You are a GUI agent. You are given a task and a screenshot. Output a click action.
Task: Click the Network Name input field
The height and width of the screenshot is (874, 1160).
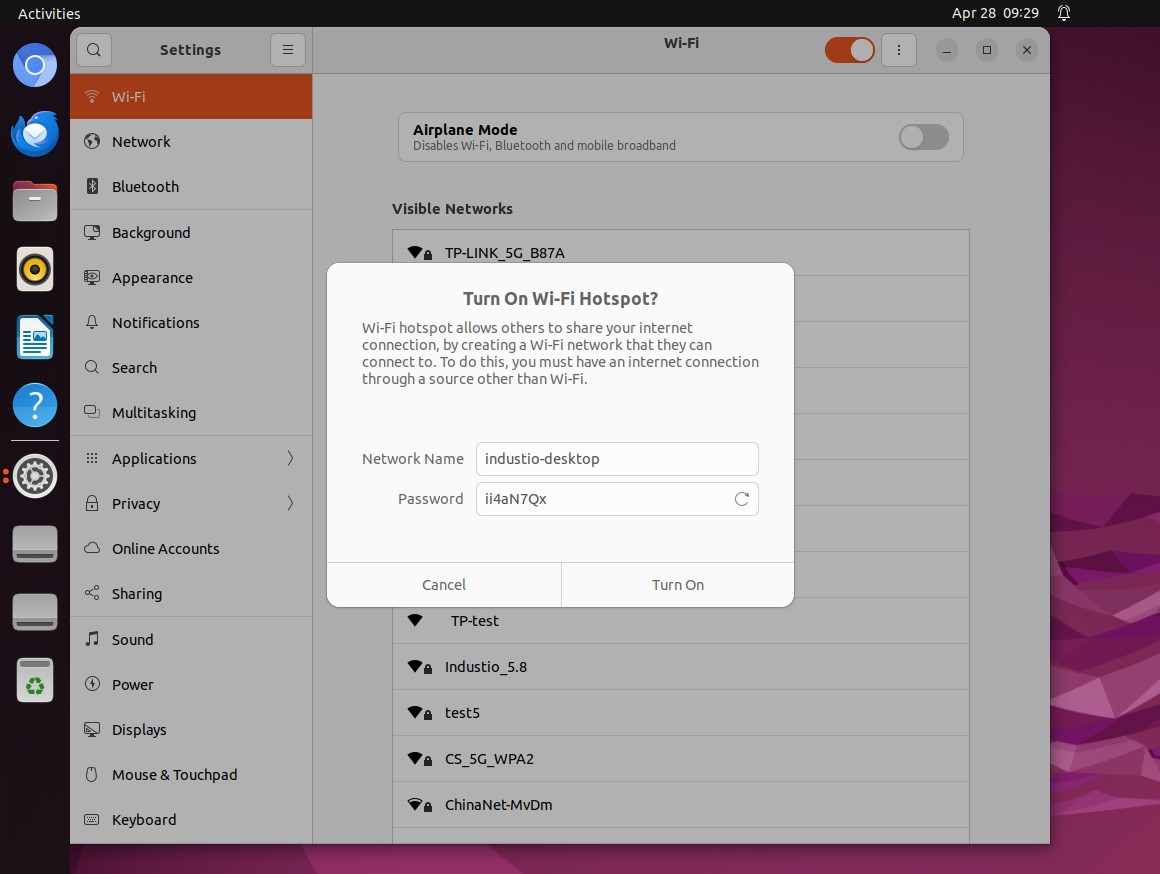point(617,459)
